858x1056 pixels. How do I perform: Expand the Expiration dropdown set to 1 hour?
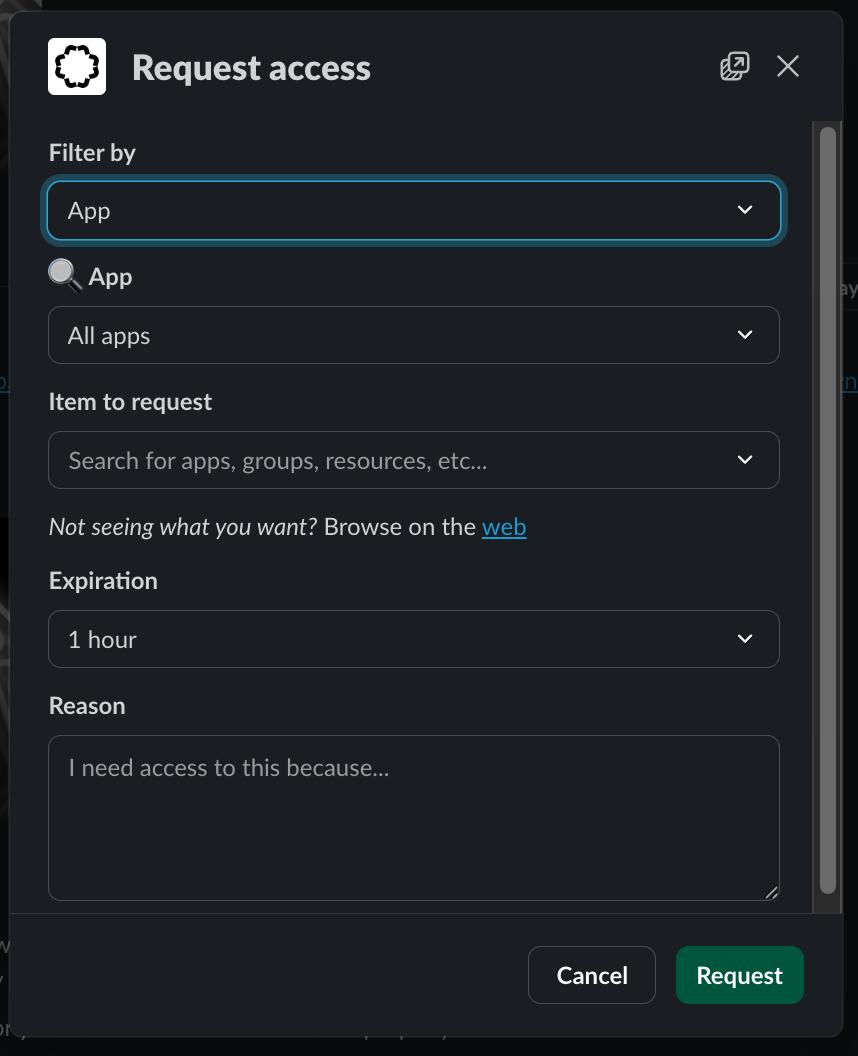click(x=413, y=638)
